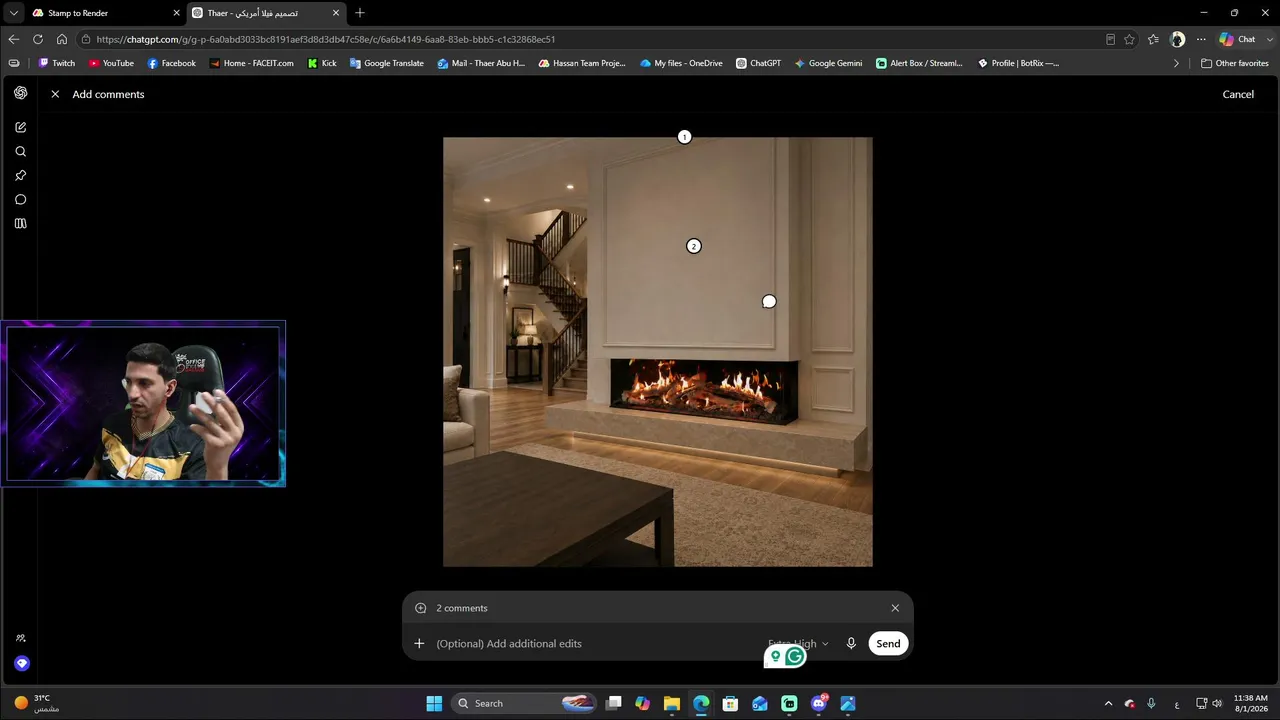Open the Twitch bookmark
Viewport: 1280px width, 720px height.
click(x=56, y=63)
